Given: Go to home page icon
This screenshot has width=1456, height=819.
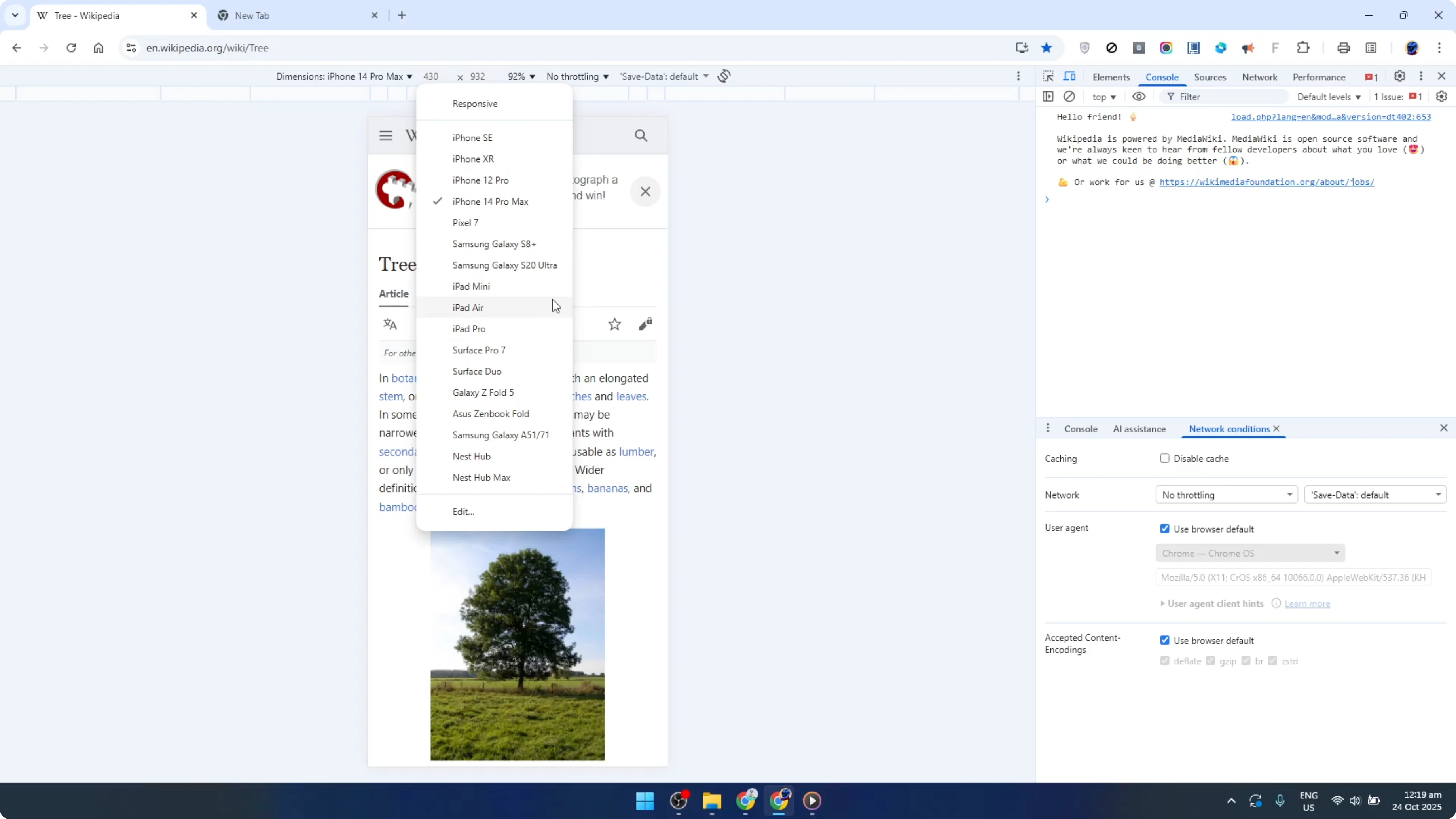Looking at the screenshot, I should pyautogui.click(x=99, y=48).
